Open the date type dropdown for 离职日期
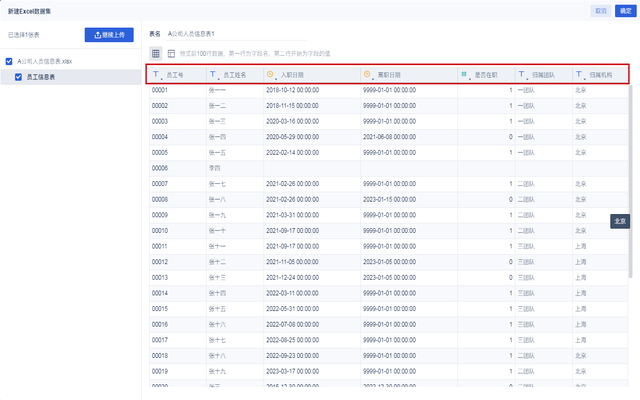Screen dimensions: 640x400 click(368, 75)
